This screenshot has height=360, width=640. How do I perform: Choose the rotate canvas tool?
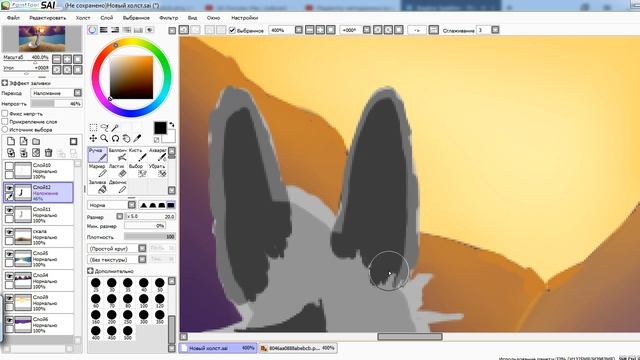(115, 138)
